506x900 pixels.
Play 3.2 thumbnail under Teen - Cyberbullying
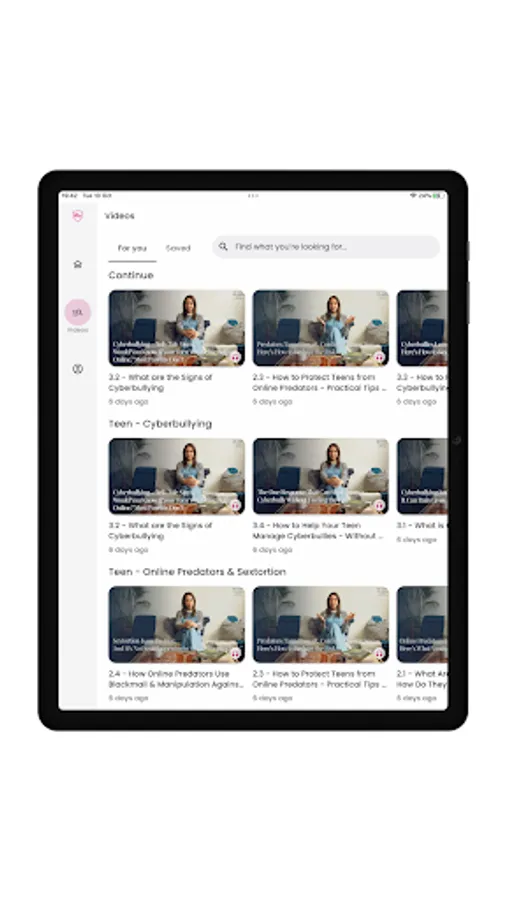(177, 476)
